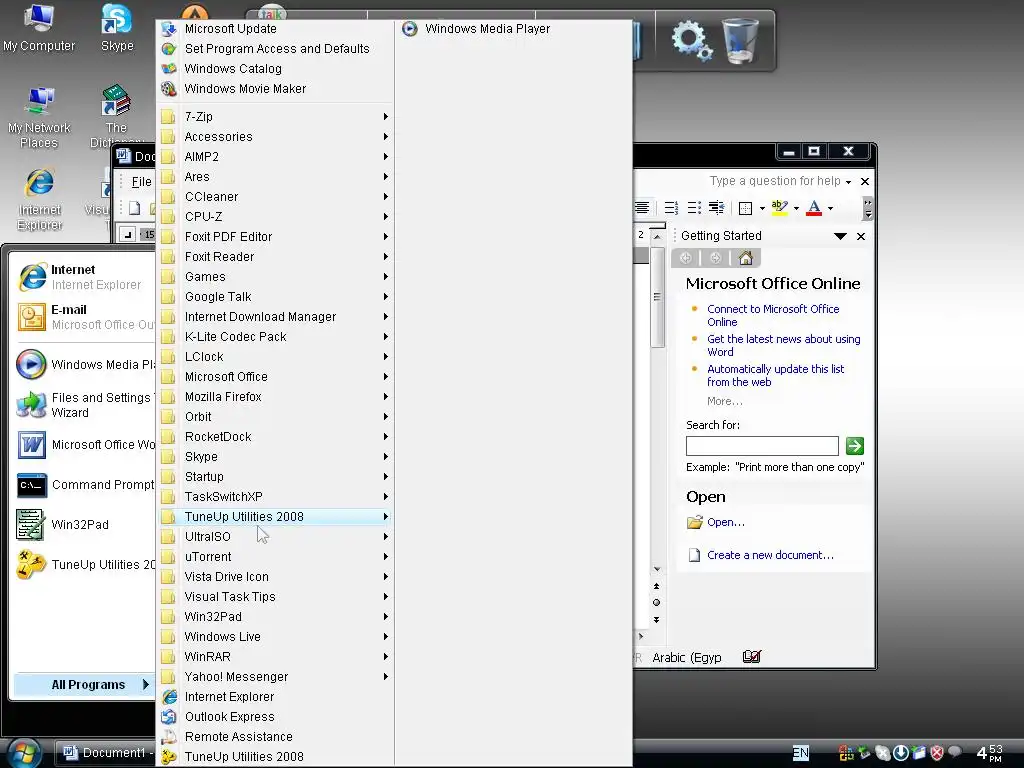Open the Recycle Bin dock icon

[x=741, y=40]
